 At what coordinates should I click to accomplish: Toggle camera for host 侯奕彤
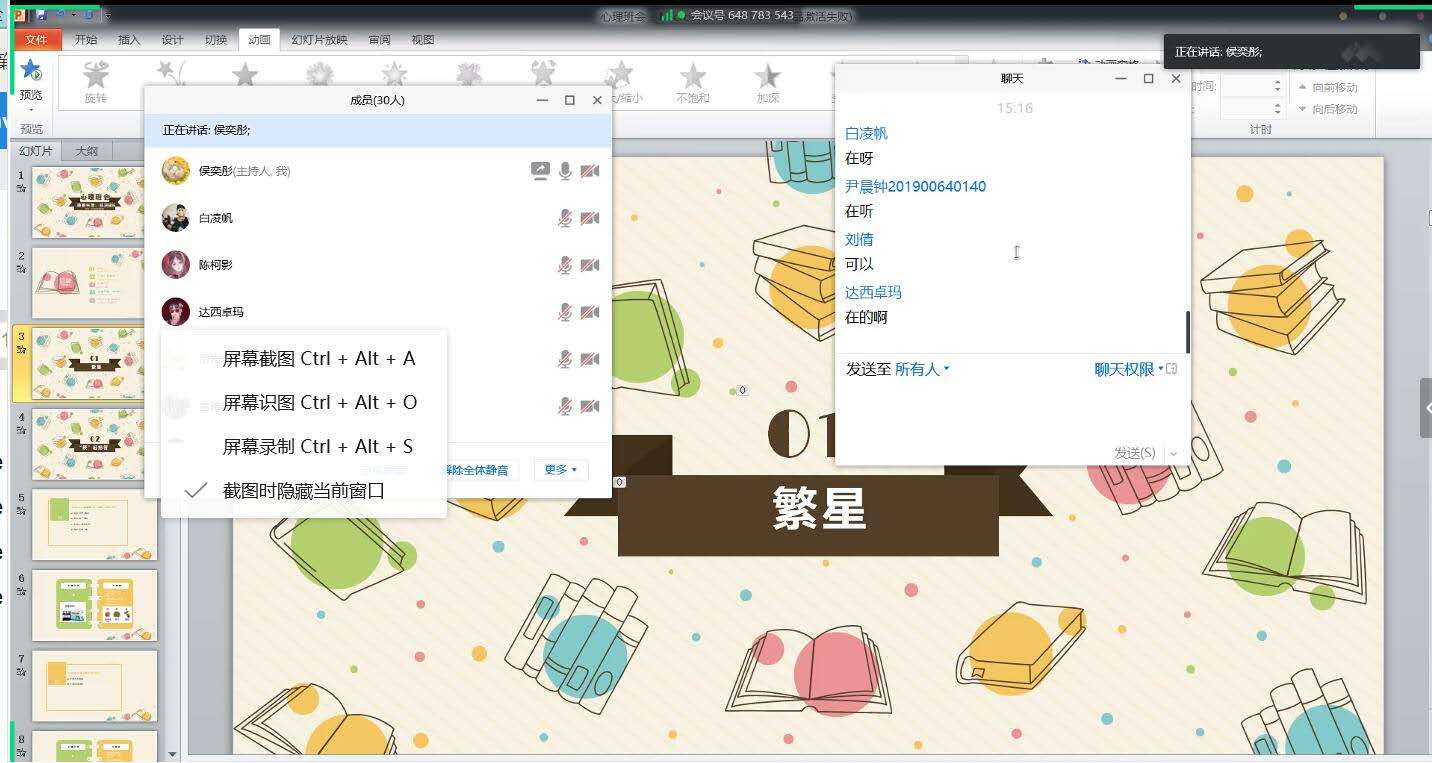point(590,171)
